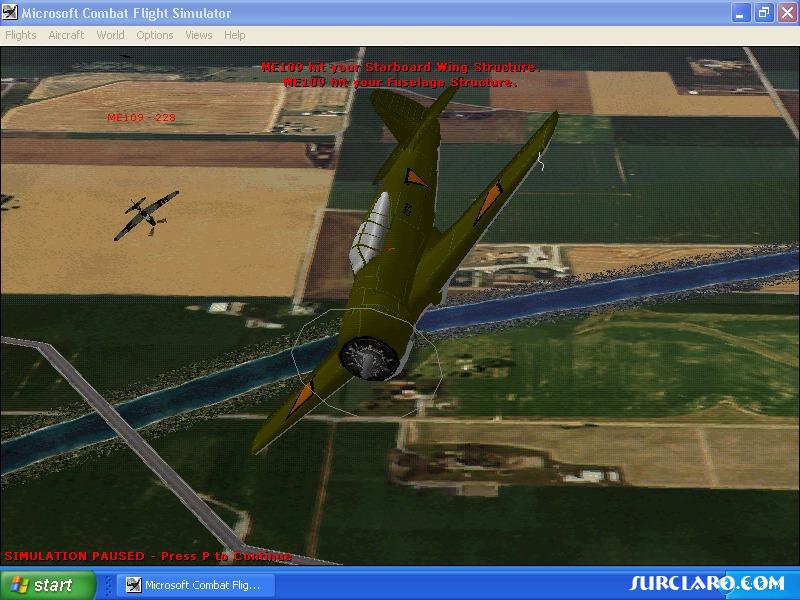
Task: Click the Windows Start button
Action: click(47, 585)
